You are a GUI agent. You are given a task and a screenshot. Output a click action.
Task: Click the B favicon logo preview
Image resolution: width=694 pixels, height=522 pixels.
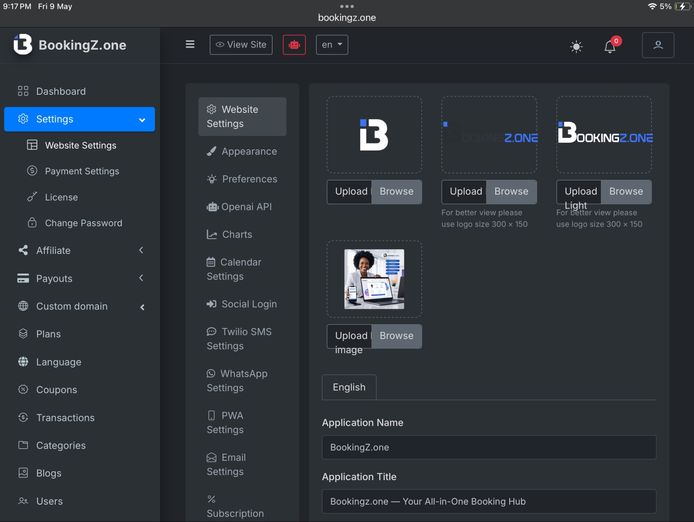[x=374, y=135]
